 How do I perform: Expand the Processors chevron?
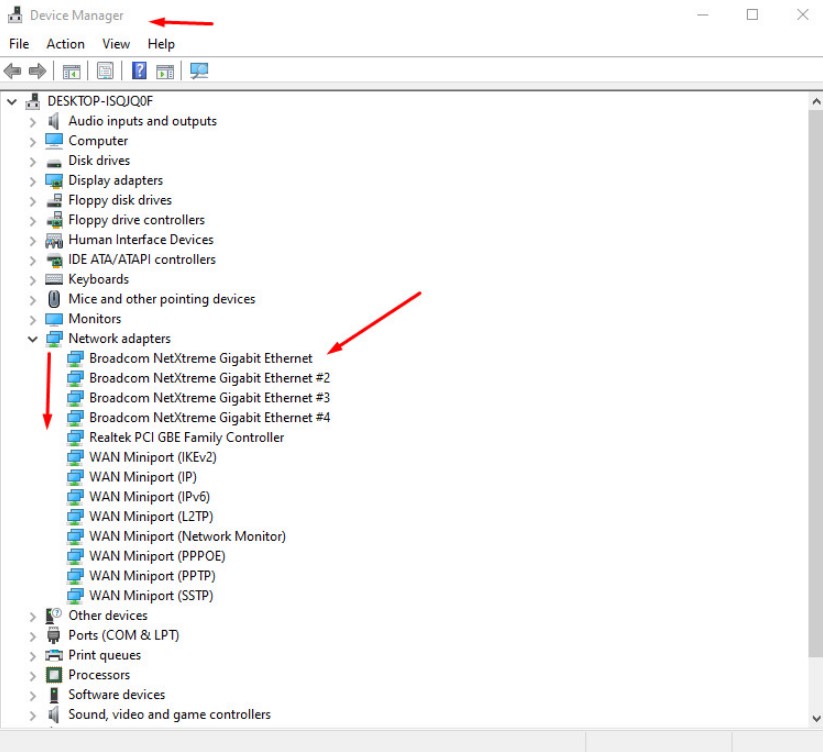click(x=33, y=676)
